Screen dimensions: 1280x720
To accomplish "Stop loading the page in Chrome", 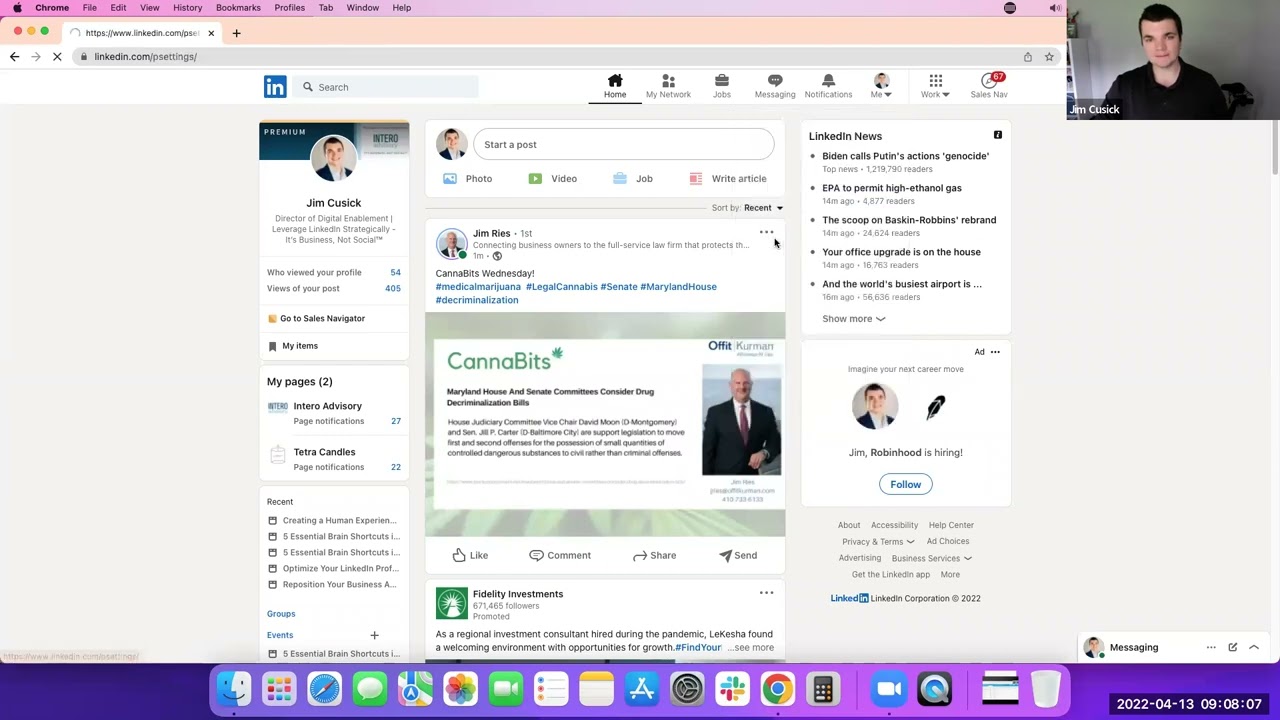I will [x=57, y=57].
